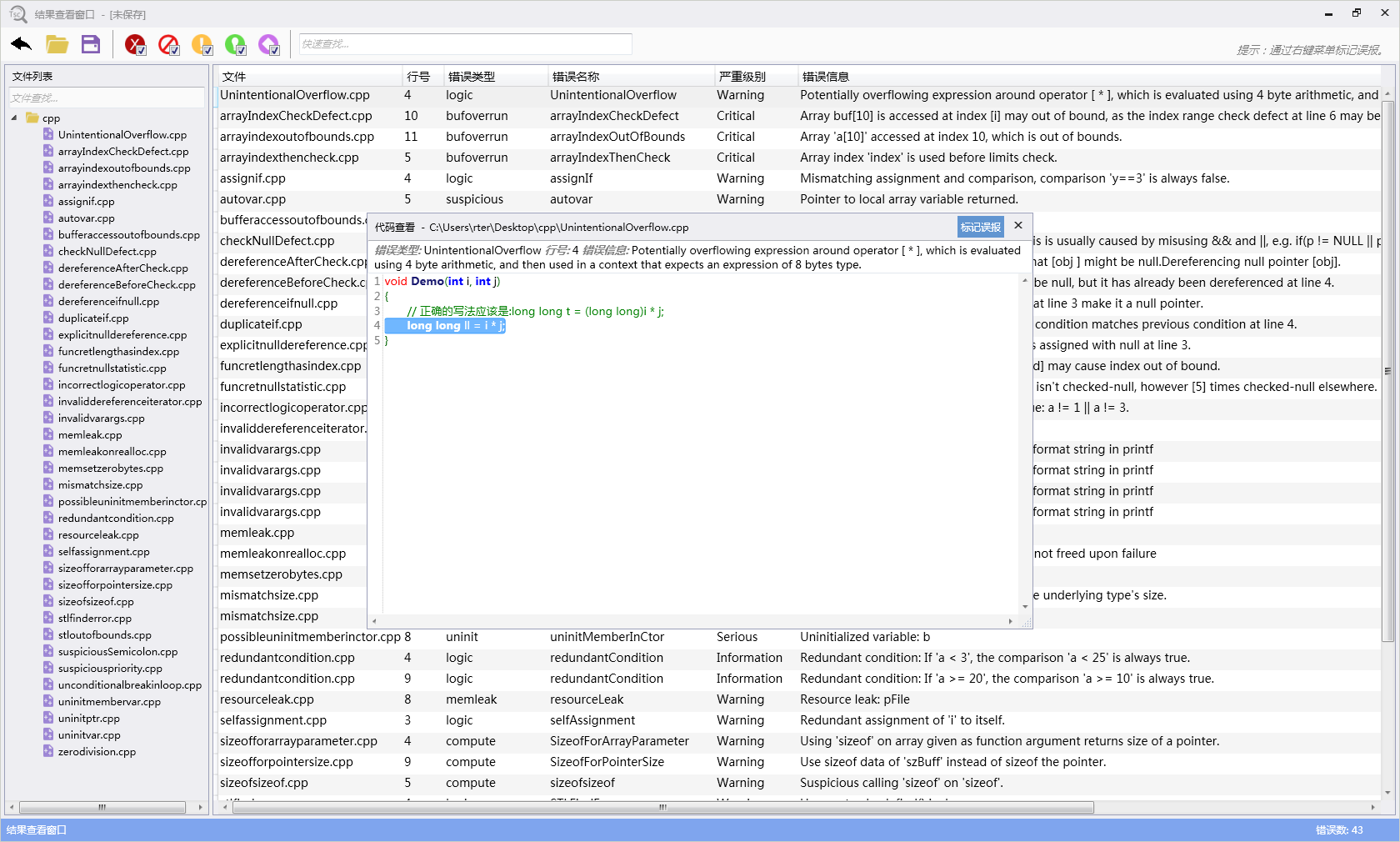The width and height of the screenshot is (1400, 842).
Task: Toggle the checkbox beside the green severity filter
Action: tap(242, 51)
